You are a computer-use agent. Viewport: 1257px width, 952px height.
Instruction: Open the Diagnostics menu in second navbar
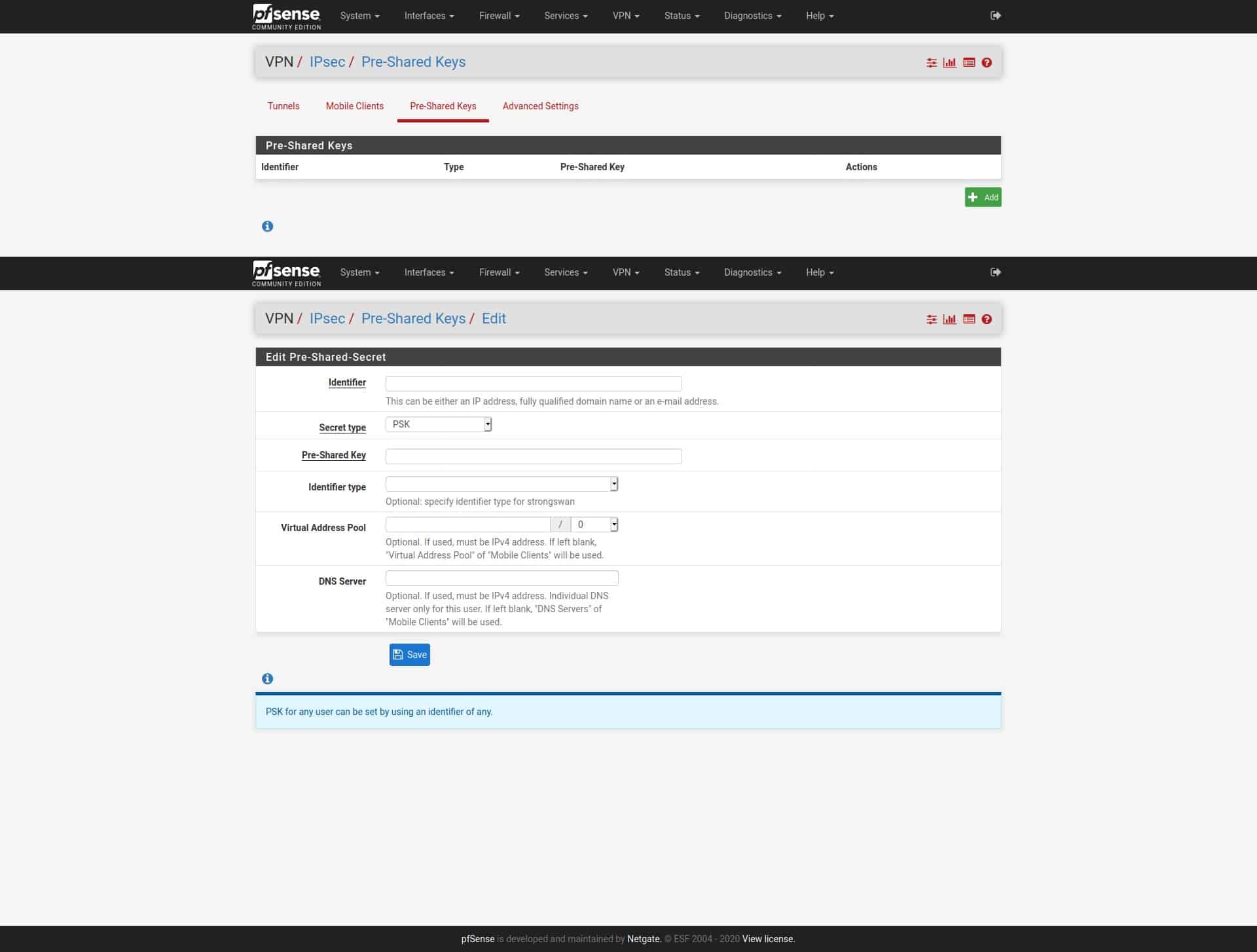tap(752, 272)
